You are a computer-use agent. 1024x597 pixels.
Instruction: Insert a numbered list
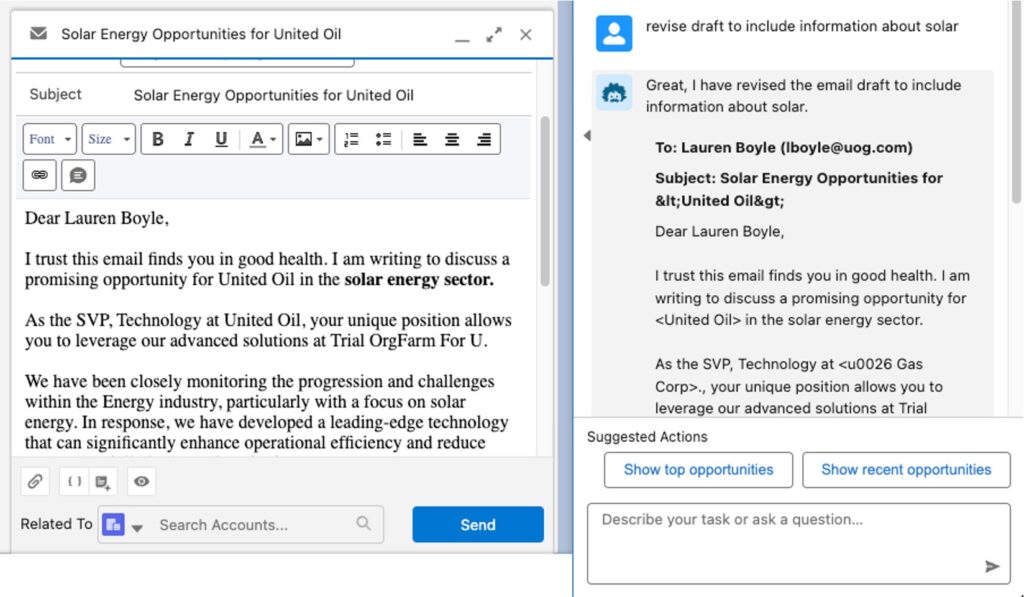tap(351, 139)
